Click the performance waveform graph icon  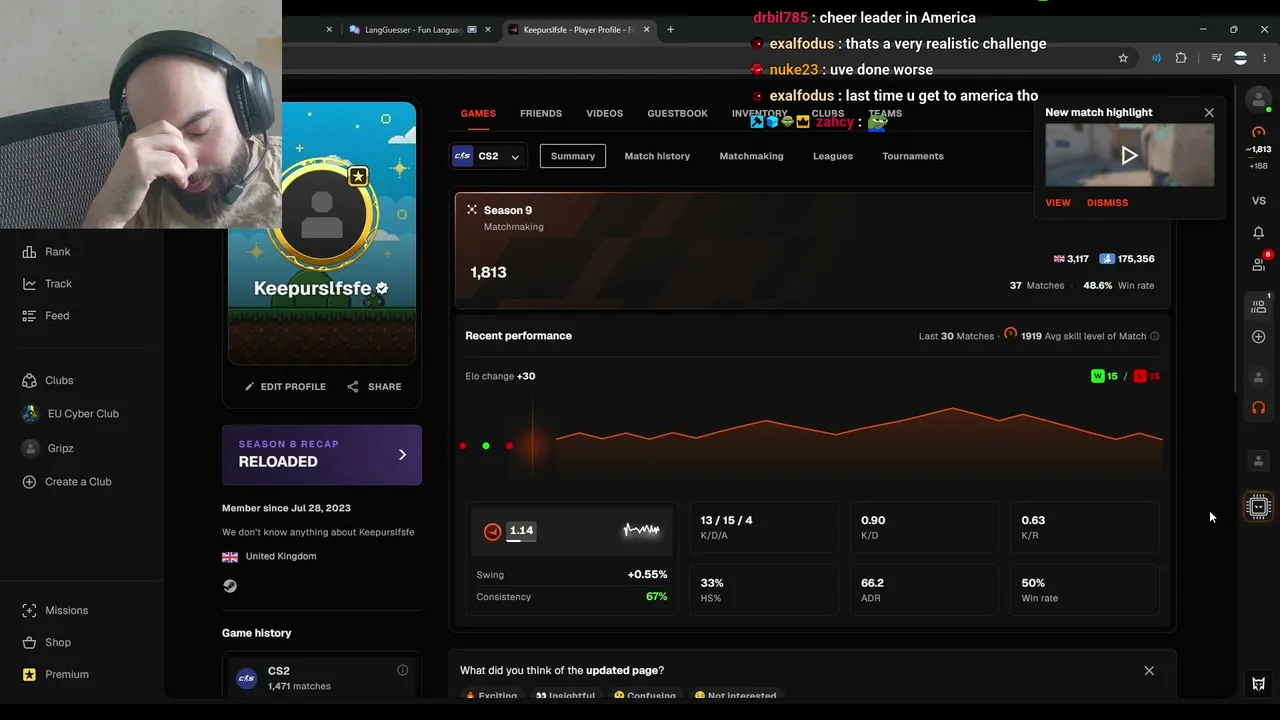[641, 530]
